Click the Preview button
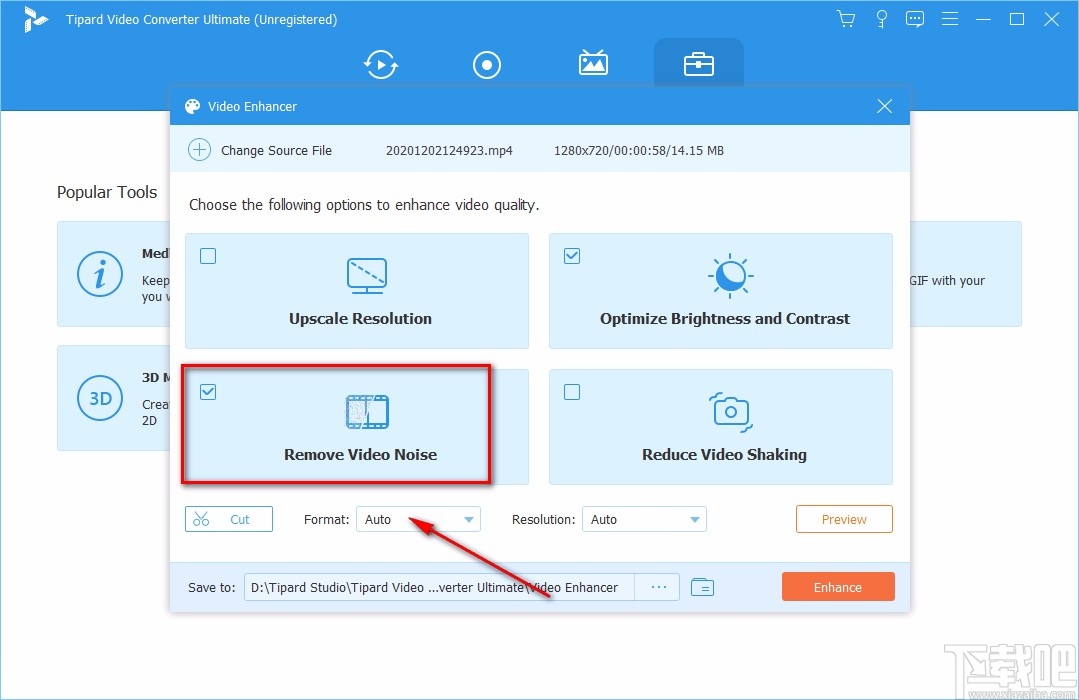The width and height of the screenshot is (1079, 700). point(844,519)
